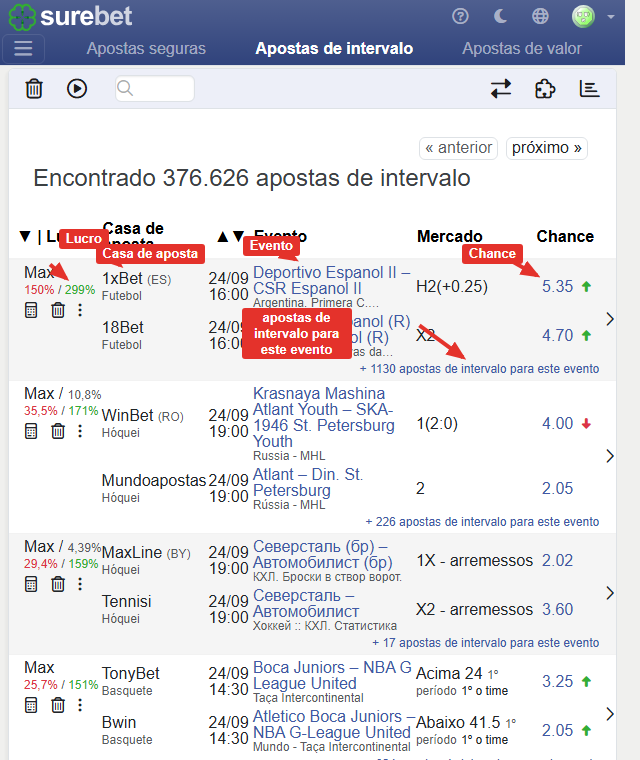Switch to Apostas de intervalo tab
The width and height of the screenshot is (640, 760).
(x=334, y=48)
